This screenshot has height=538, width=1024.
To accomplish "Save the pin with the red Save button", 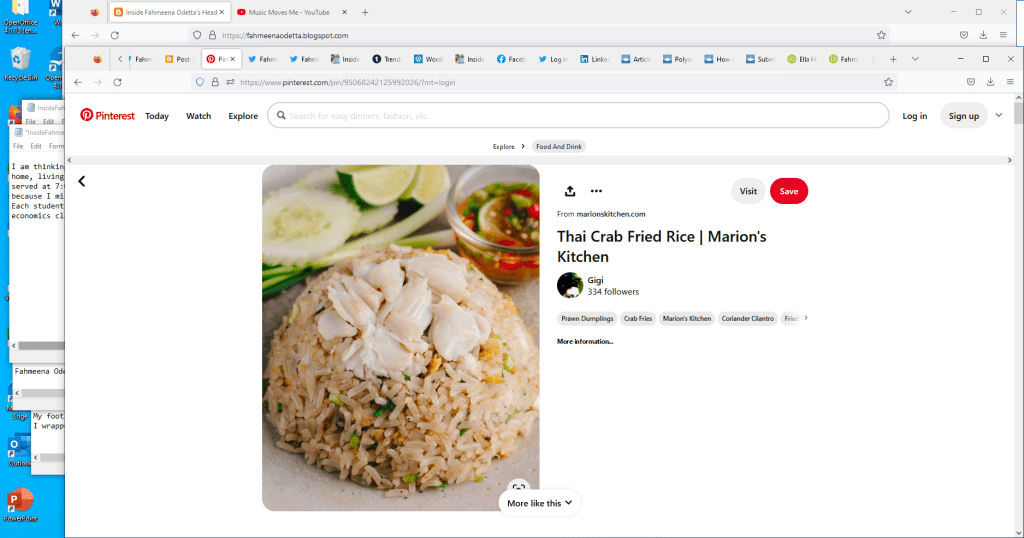I will click(788, 191).
